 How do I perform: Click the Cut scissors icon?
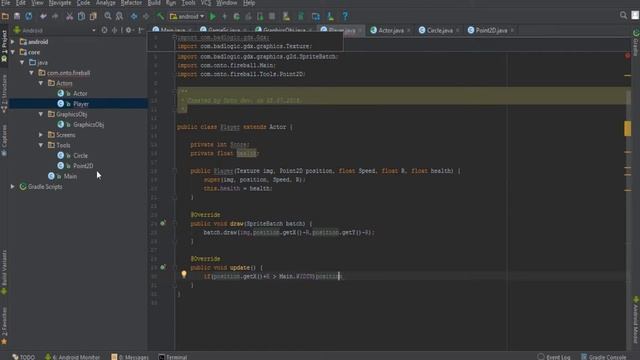pyautogui.click(x=69, y=16)
